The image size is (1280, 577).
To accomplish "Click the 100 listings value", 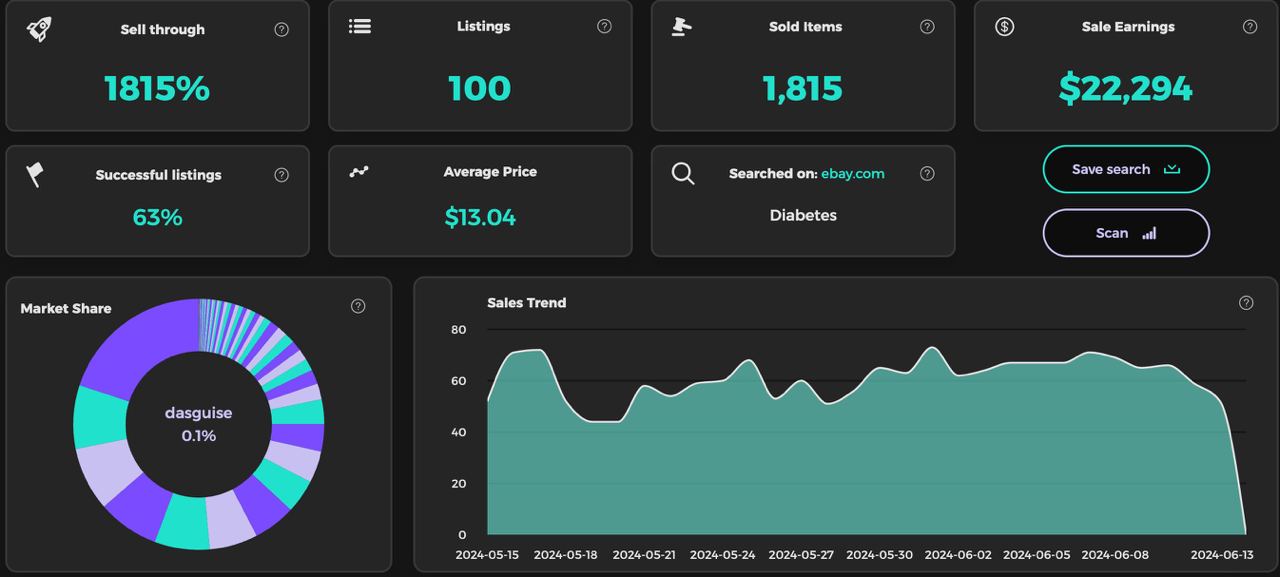I will 480,89.
